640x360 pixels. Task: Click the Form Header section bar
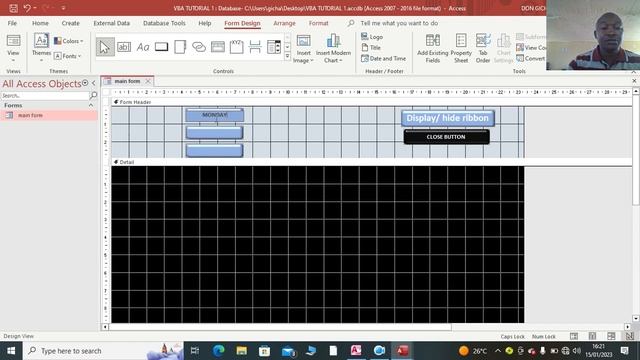371,102
